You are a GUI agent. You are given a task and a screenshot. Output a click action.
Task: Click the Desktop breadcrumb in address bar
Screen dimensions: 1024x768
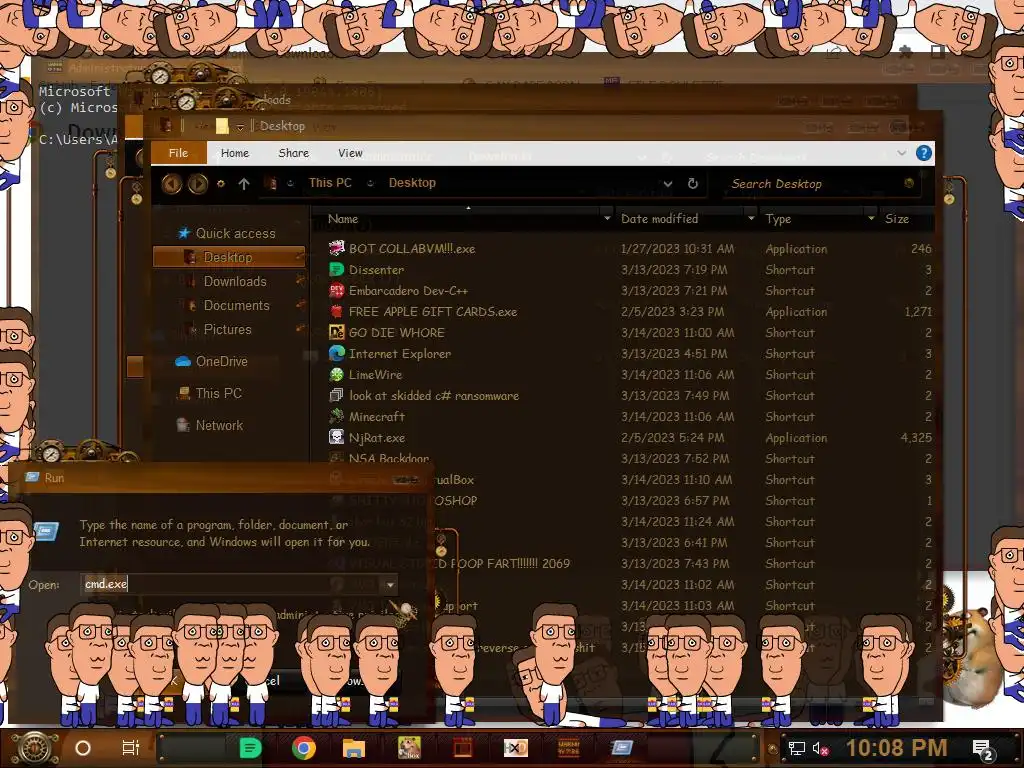pos(412,183)
